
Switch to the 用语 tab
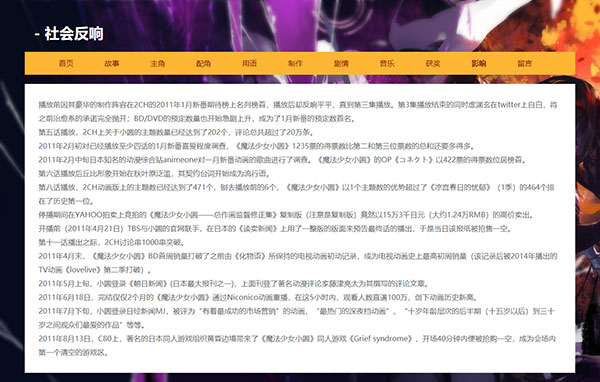click(249, 64)
